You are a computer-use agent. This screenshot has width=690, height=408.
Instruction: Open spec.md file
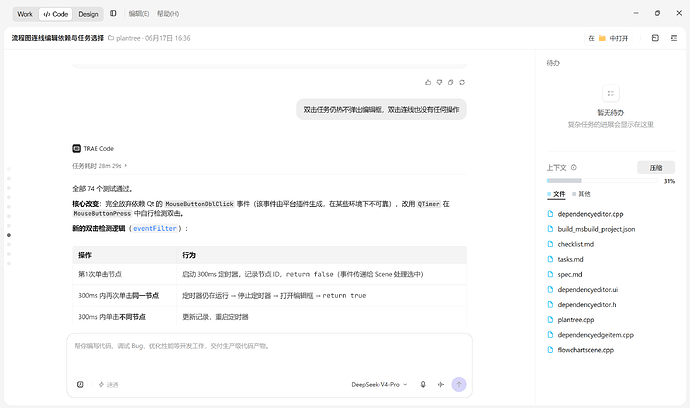coord(565,274)
